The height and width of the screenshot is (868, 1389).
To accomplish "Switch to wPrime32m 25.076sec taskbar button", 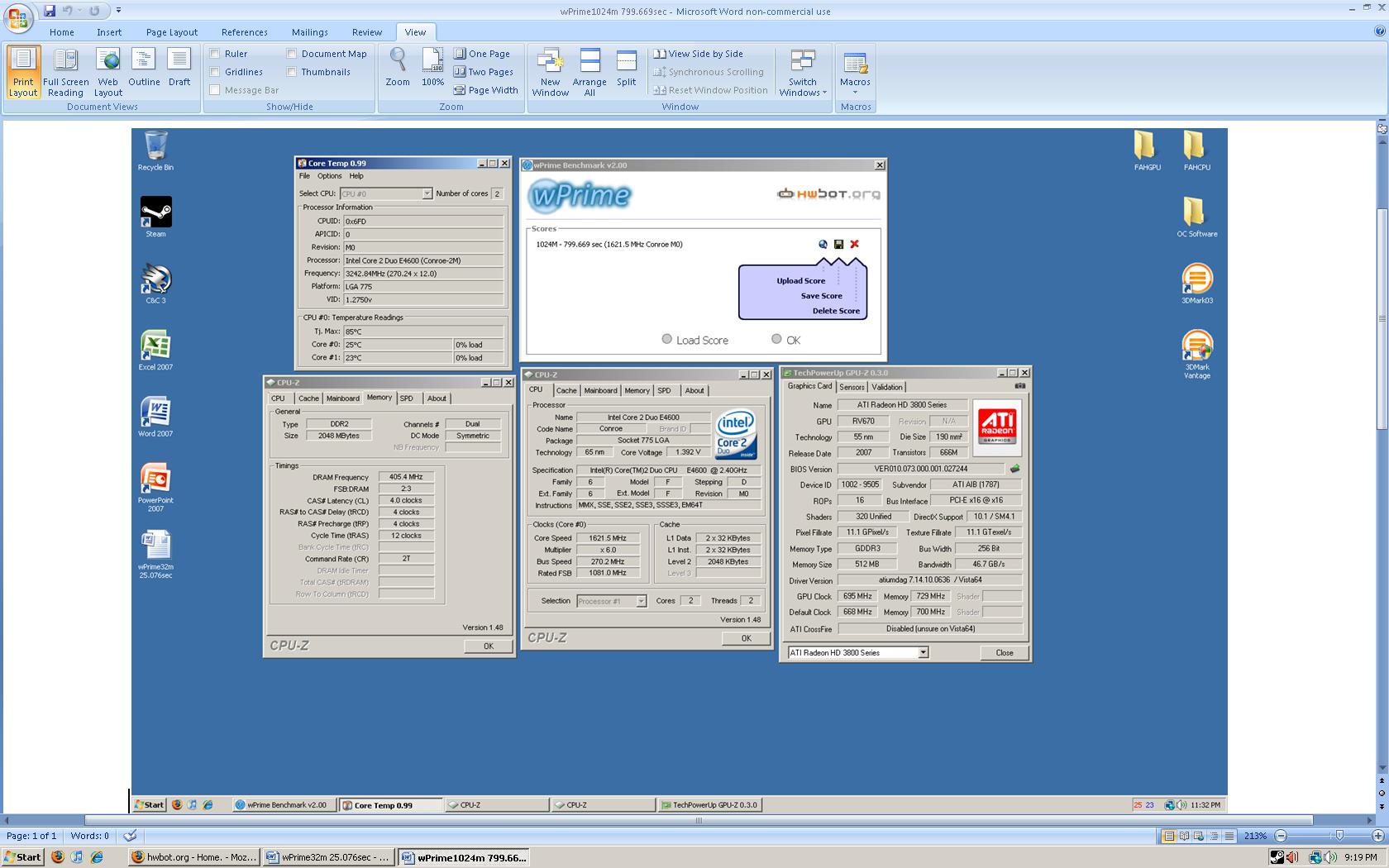I will point(328,857).
